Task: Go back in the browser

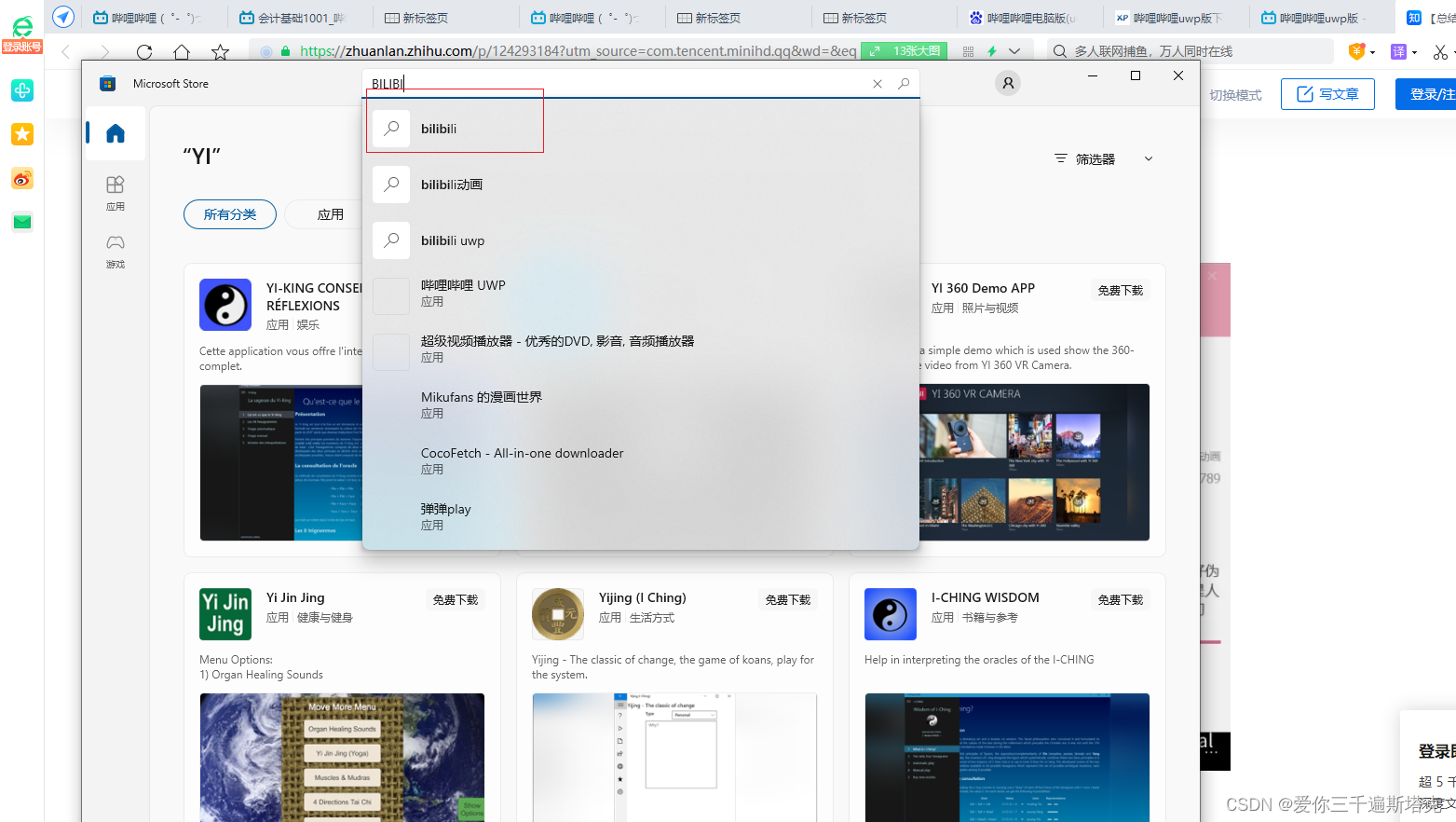Action: click(x=65, y=52)
